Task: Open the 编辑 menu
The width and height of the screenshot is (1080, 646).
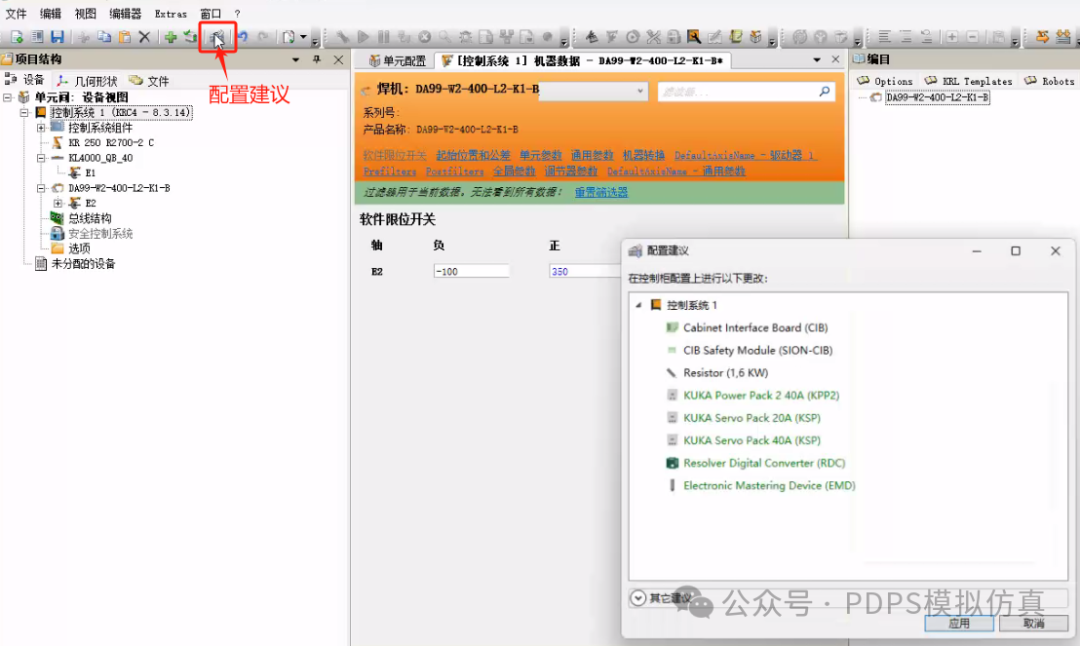Action: click(x=50, y=14)
